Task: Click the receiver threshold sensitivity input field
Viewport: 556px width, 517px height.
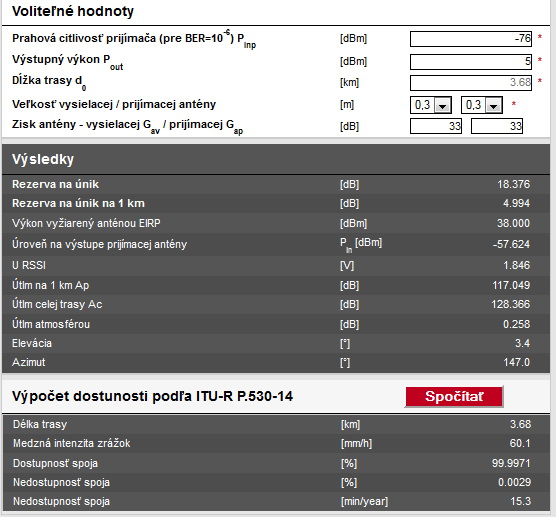Action: [x=471, y=39]
